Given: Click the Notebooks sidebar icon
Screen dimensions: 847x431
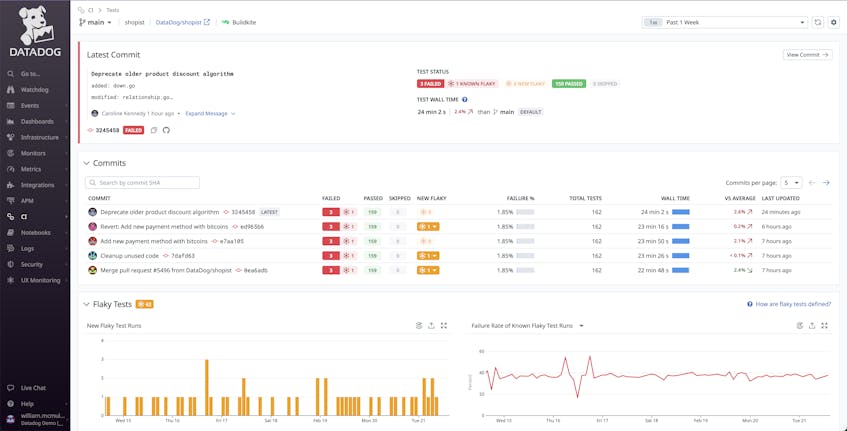Looking at the screenshot, I should tap(10, 233).
